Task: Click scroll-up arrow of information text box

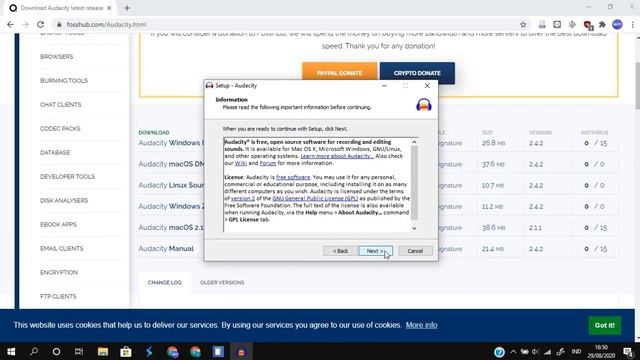Action: pos(414,142)
